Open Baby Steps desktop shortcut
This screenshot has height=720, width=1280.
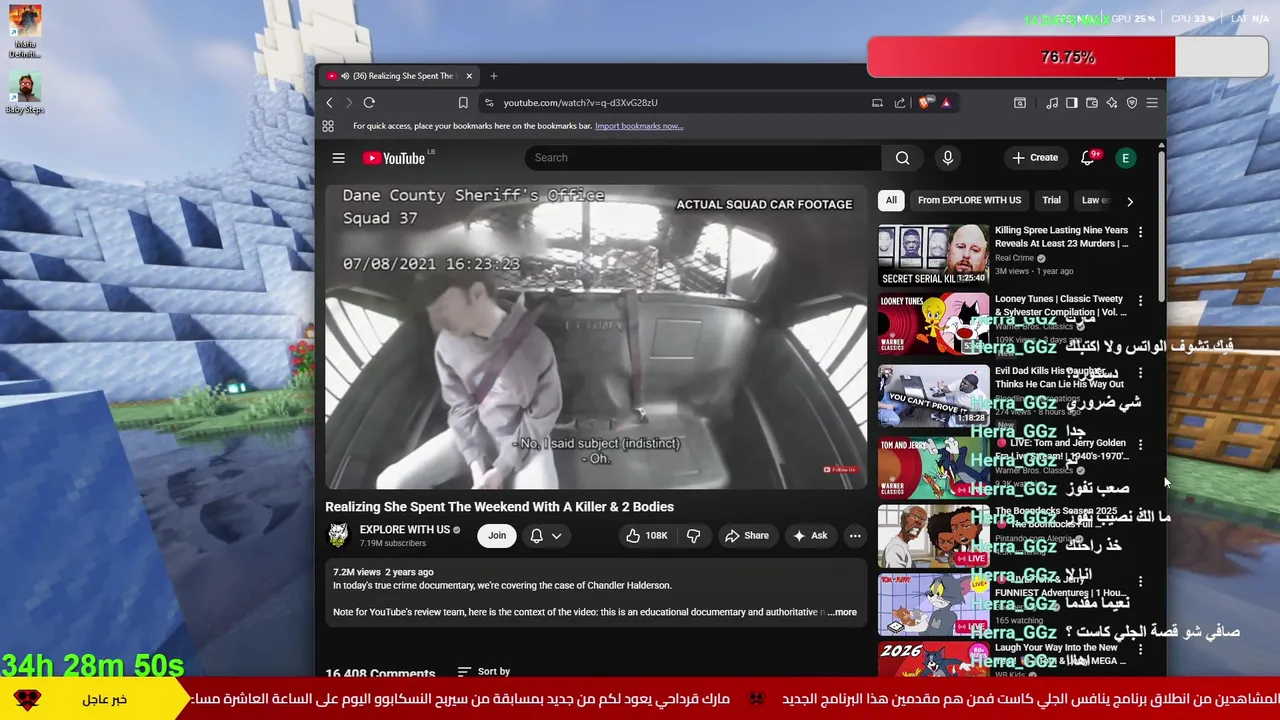[x=25, y=92]
